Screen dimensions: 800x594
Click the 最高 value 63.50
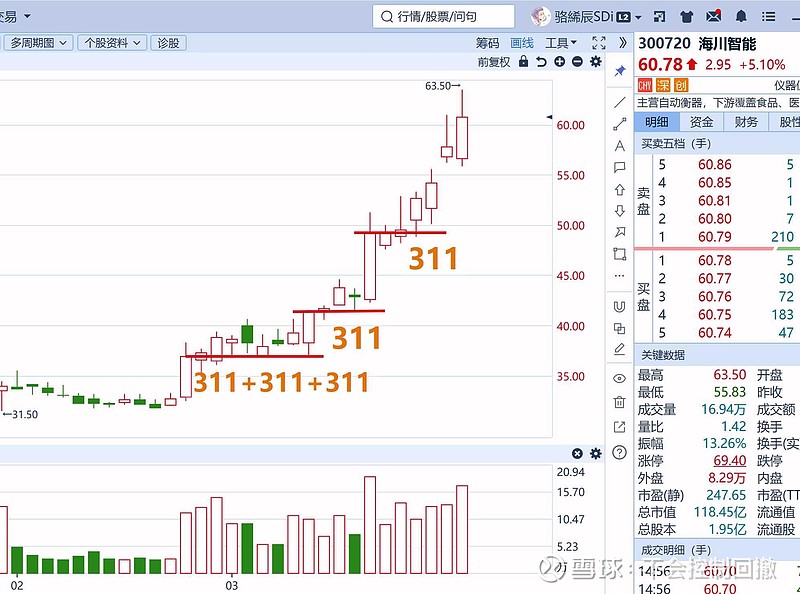tap(730, 375)
